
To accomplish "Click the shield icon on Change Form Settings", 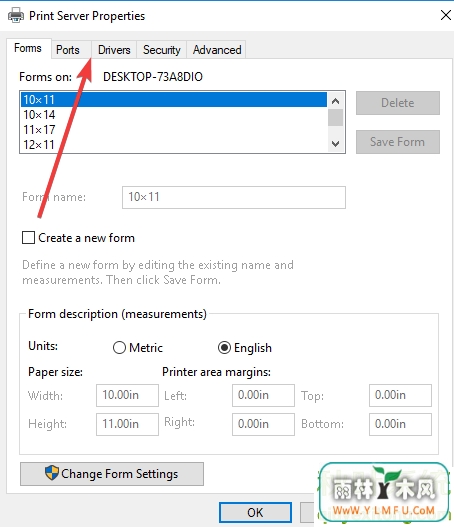I will tap(52, 473).
